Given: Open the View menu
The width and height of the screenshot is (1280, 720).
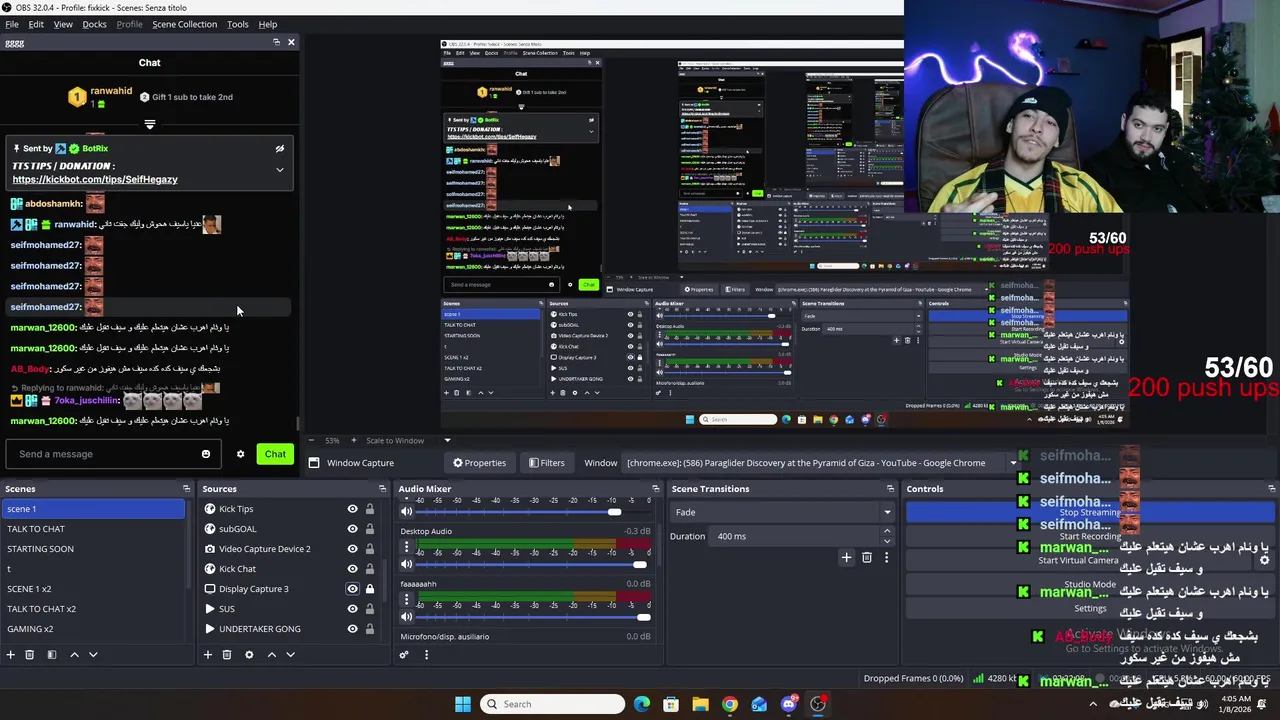Looking at the screenshot, I should coord(63,24).
